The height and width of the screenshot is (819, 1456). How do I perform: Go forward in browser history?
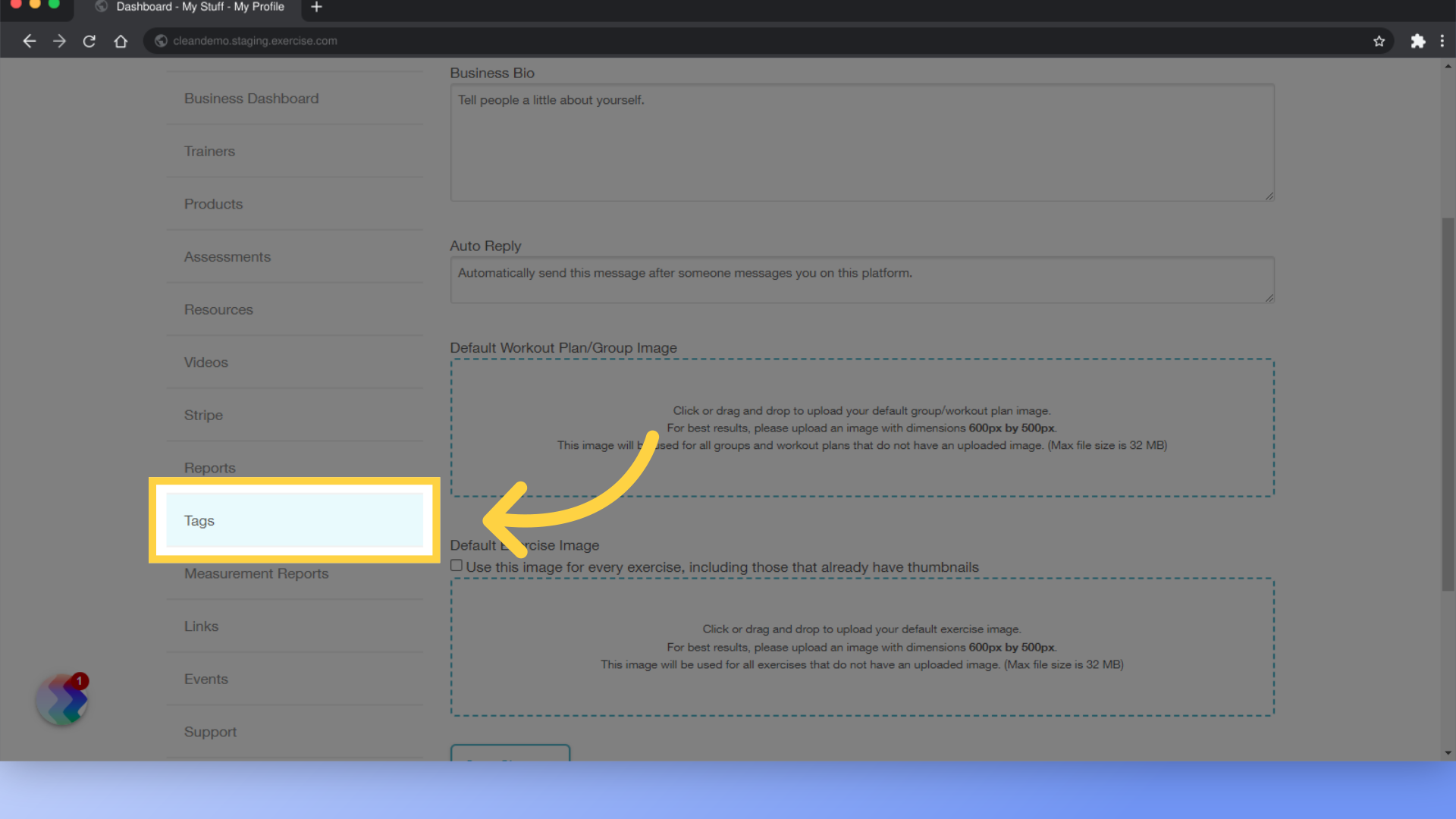pyautogui.click(x=59, y=41)
